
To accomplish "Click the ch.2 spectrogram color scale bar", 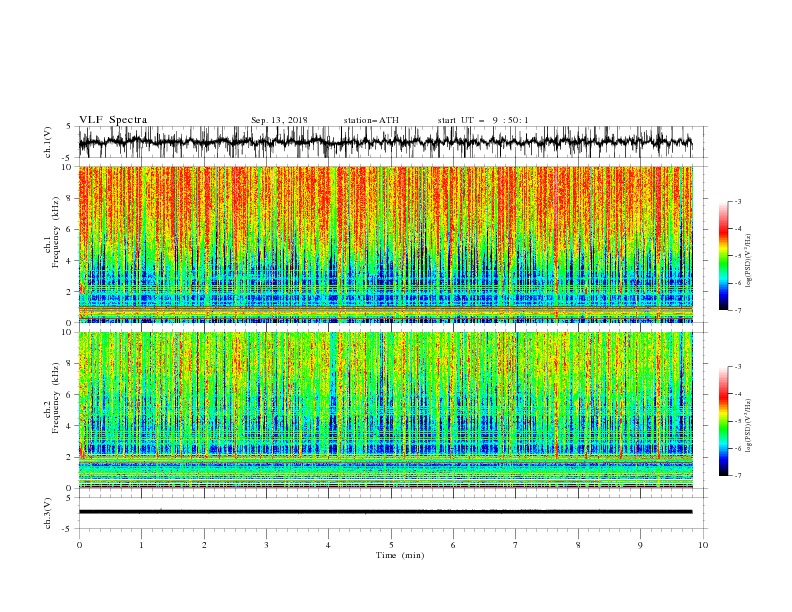I will 724,421.
